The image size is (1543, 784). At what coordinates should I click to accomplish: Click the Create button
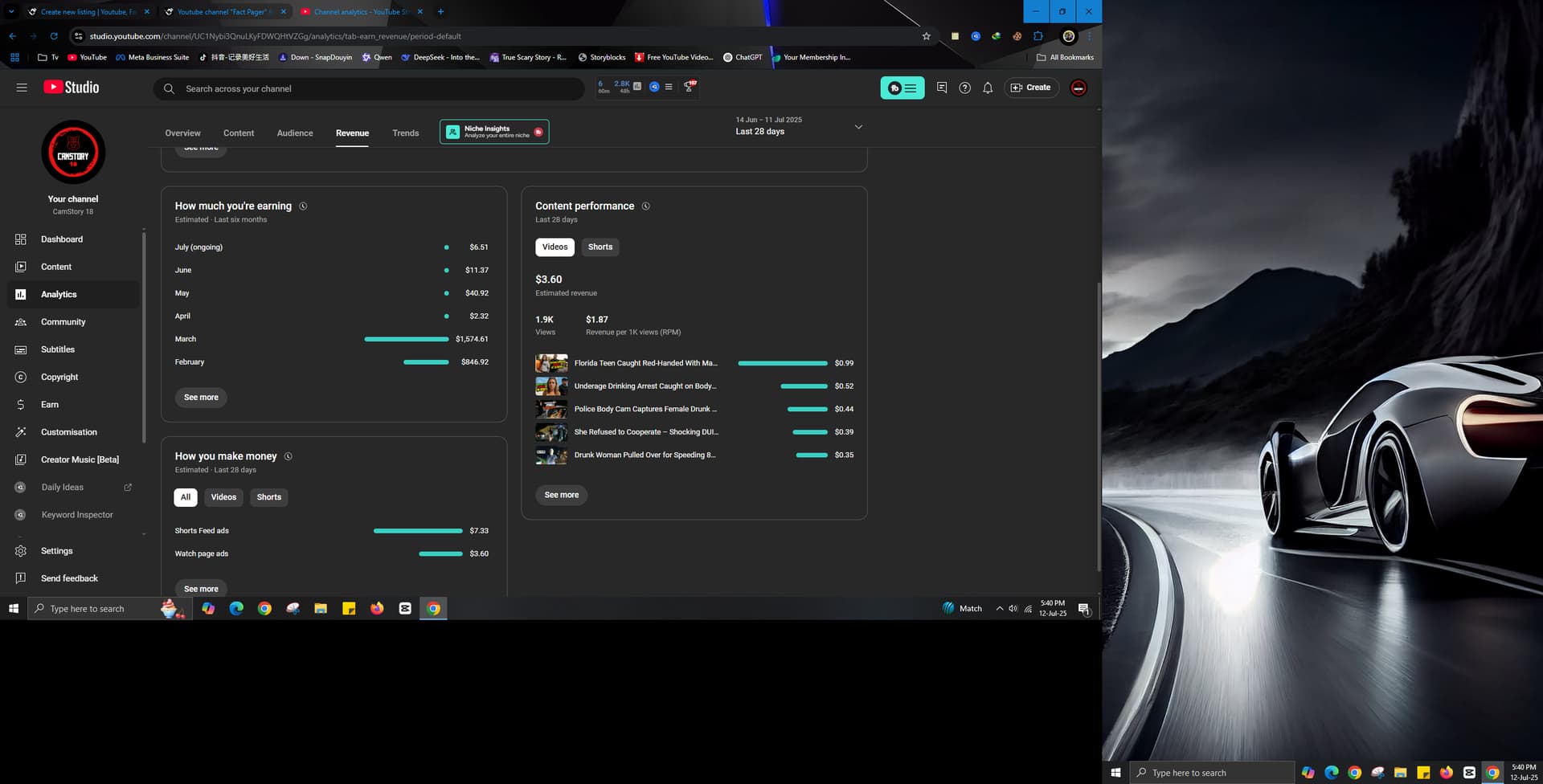click(1031, 88)
